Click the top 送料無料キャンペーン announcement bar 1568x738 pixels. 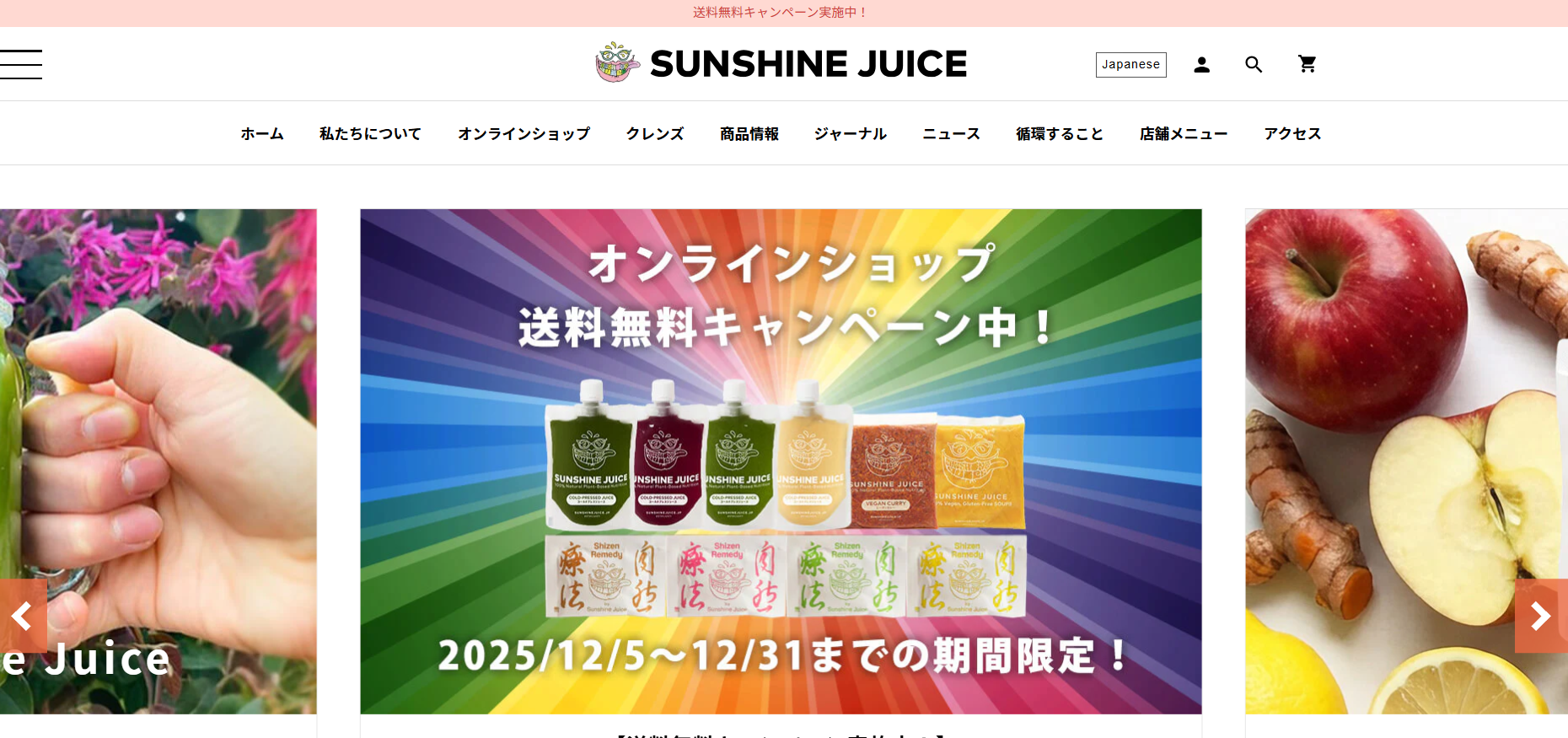click(781, 13)
